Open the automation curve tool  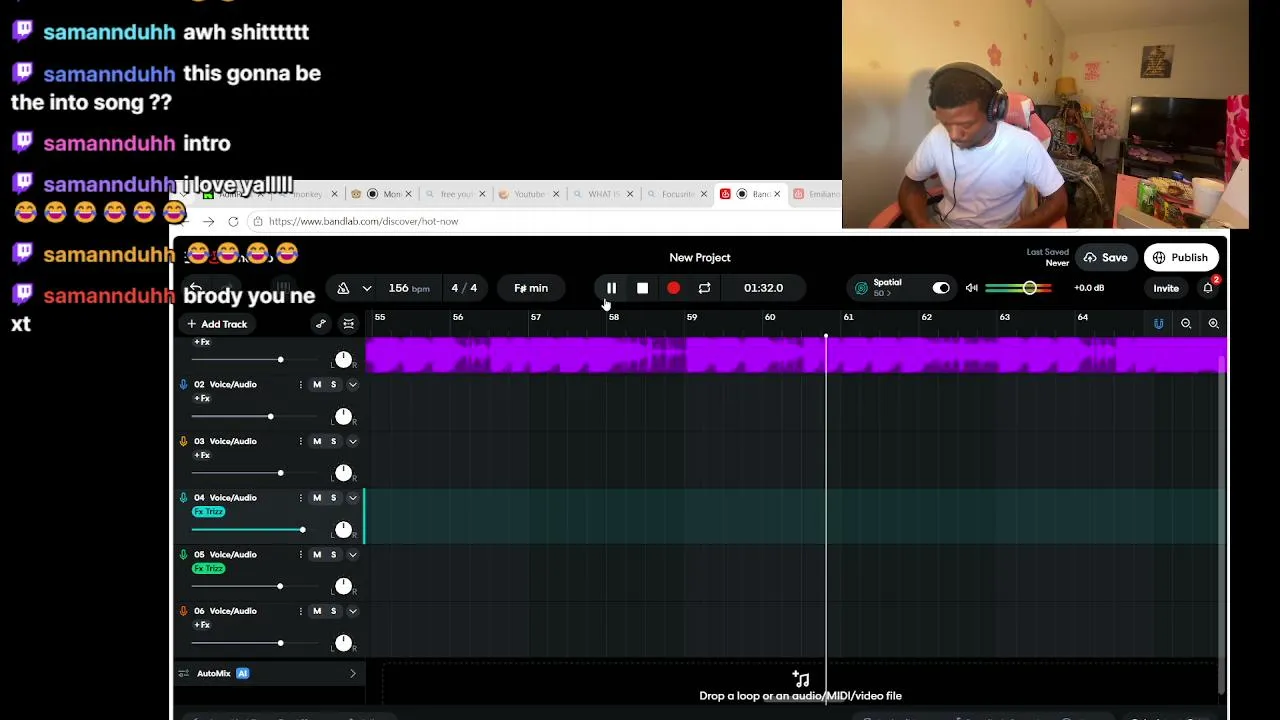pos(320,324)
